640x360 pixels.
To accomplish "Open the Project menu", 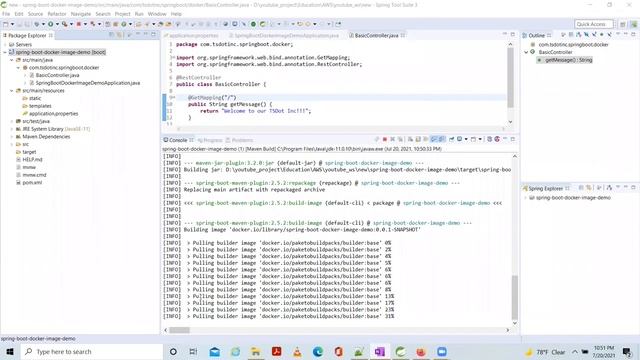I will pyautogui.click(x=122, y=14).
